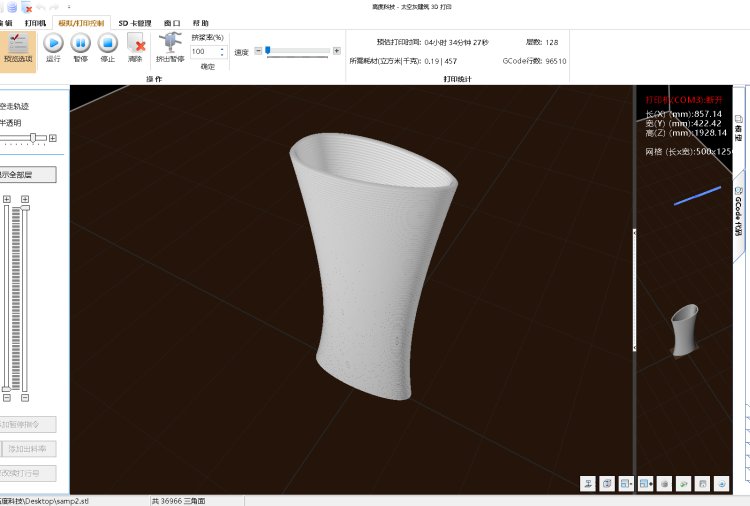This screenshot has height=506, width=750.
Task: Click the 速度 speed slider handle
Action: pos(268,51)
